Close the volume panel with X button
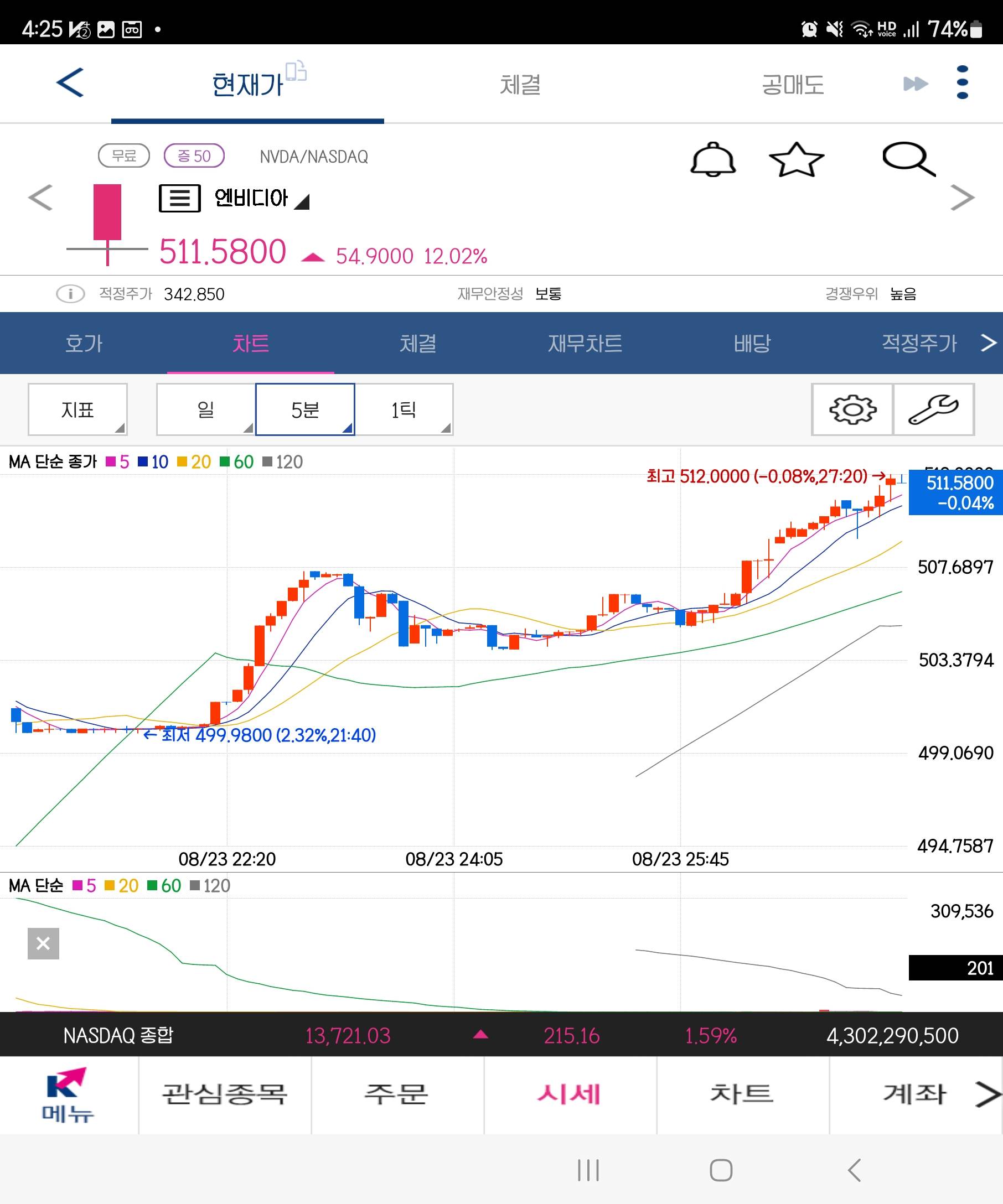This screenshot has height=1204, width=1003. pyautogui.click(x=43, y=943)
